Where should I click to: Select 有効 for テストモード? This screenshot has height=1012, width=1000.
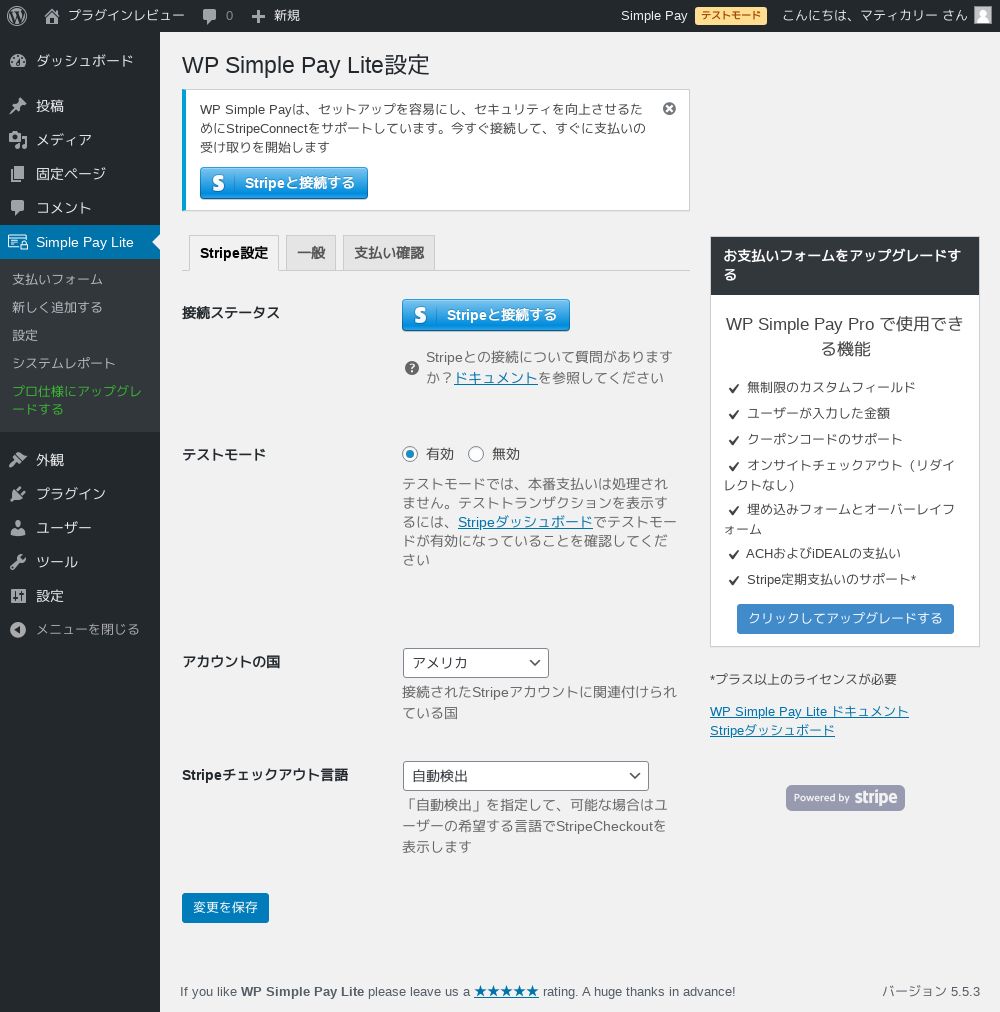(410, 454)
